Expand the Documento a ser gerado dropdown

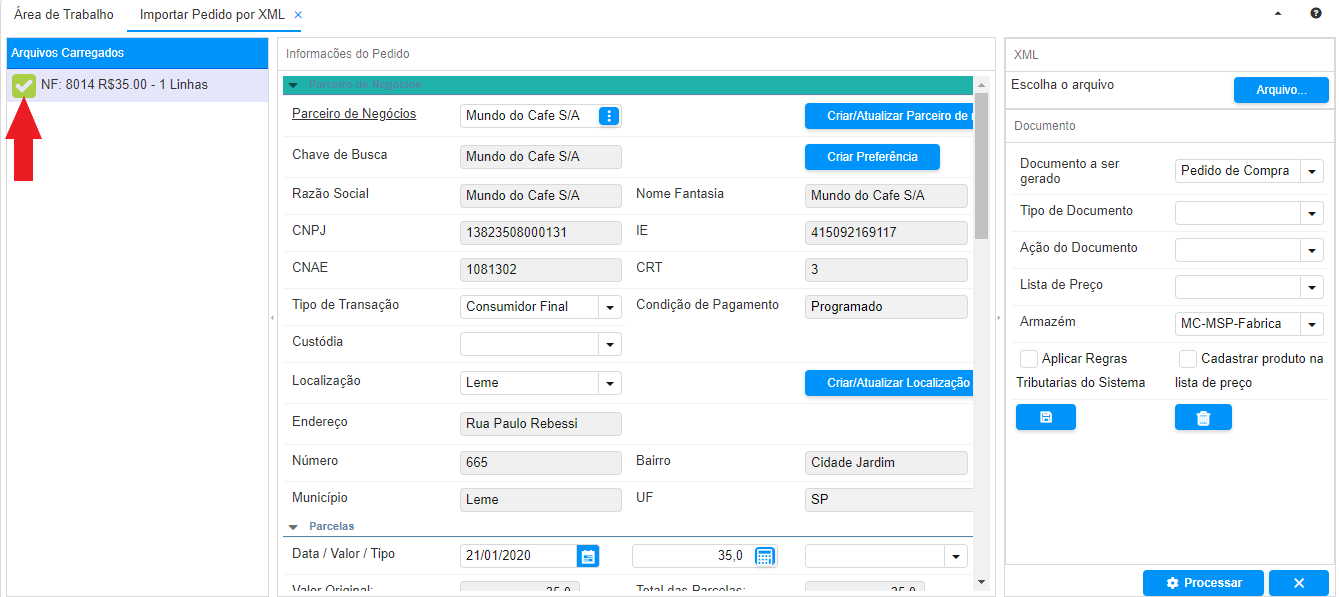click(1312, 171)
